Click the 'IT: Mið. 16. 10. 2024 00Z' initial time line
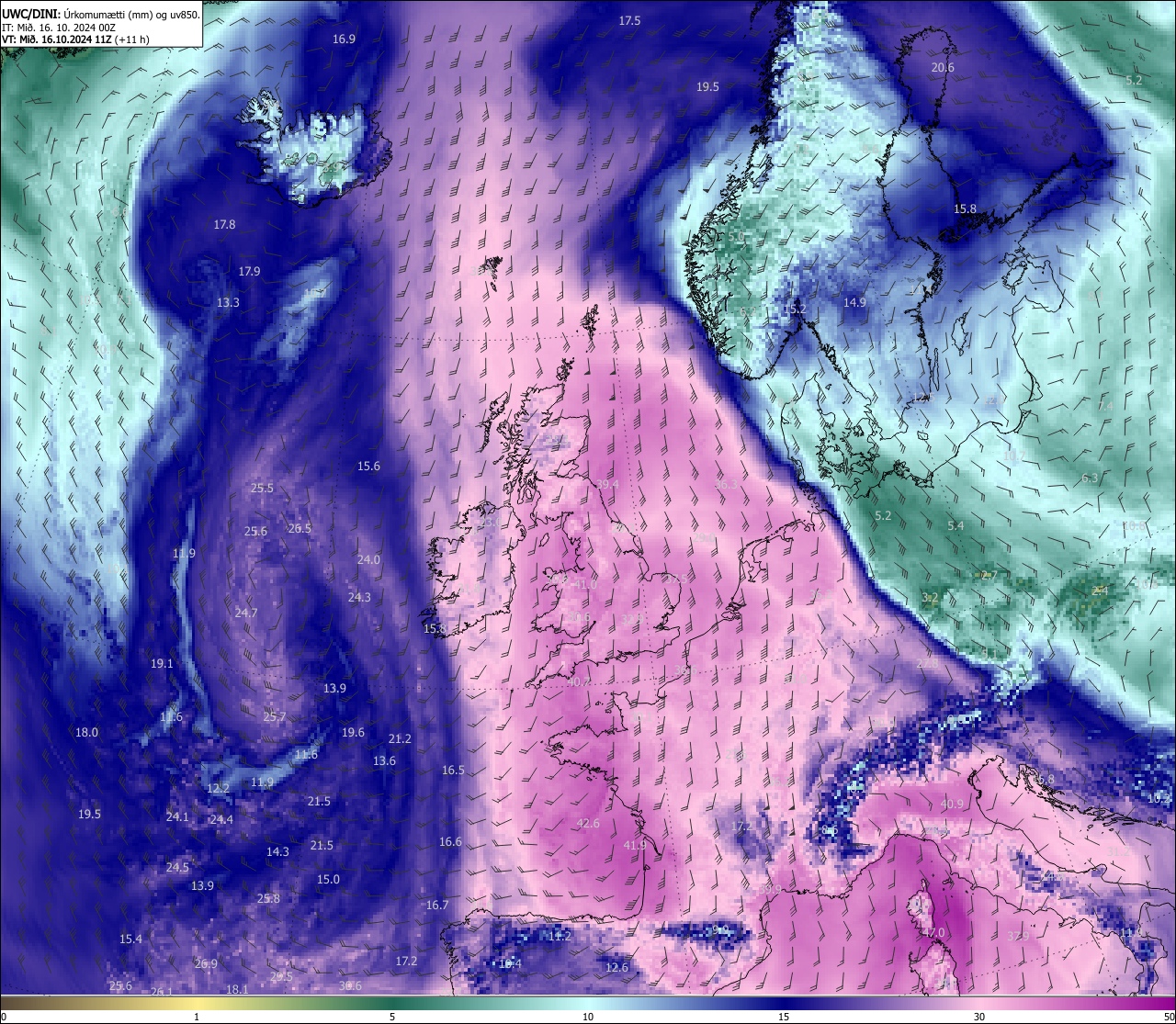 (x=59, y=28)
